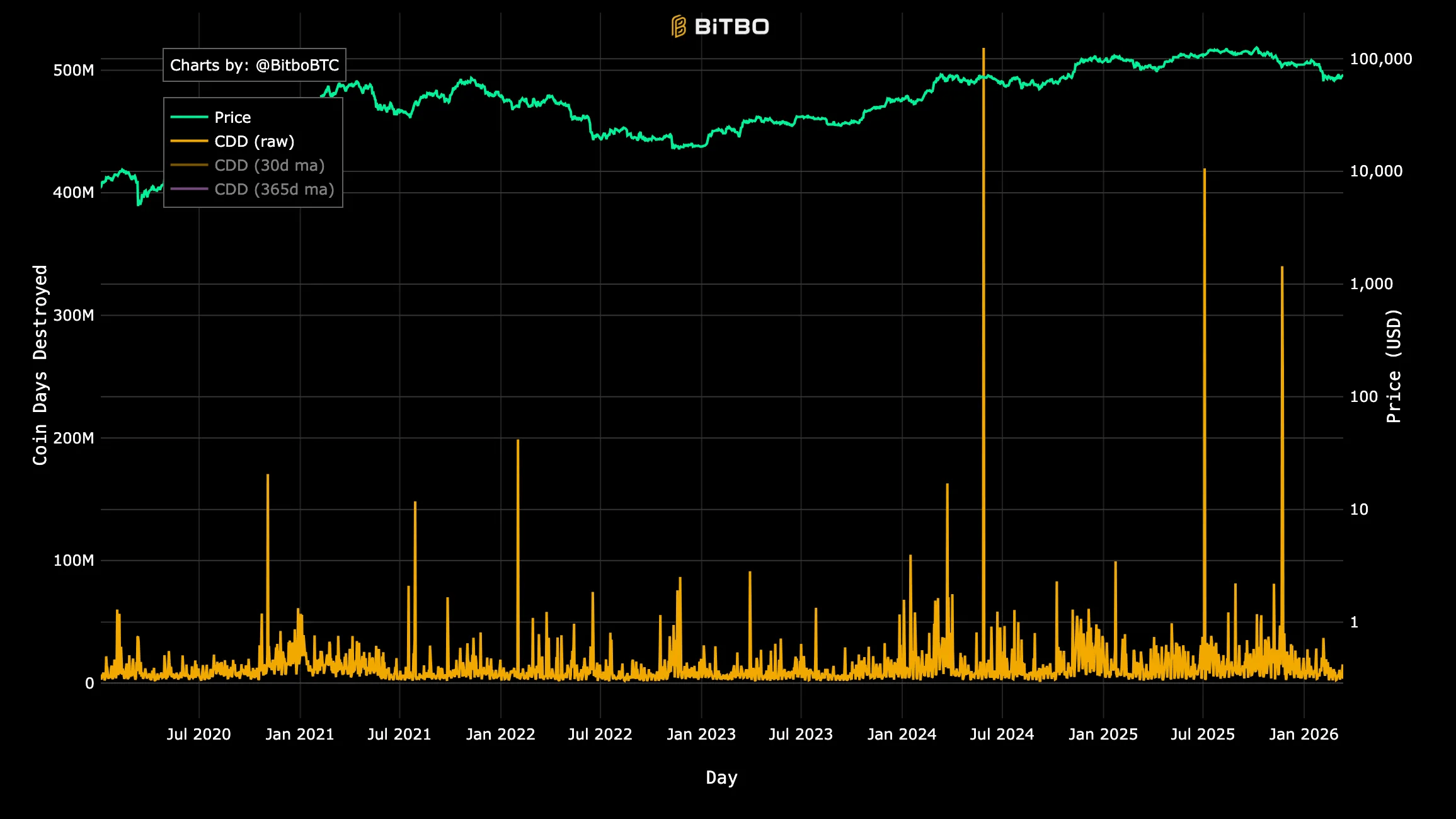Image resolution: width=1456 pixels, height=819 pixels.
Task: Click the Bitbo brand mark icon beside the wordmark
Action: [679, 26]
